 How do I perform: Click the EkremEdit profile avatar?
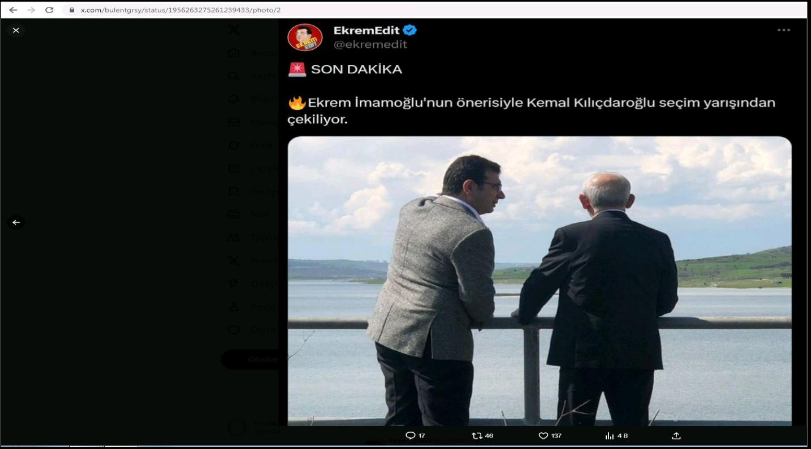coord(305,38)
